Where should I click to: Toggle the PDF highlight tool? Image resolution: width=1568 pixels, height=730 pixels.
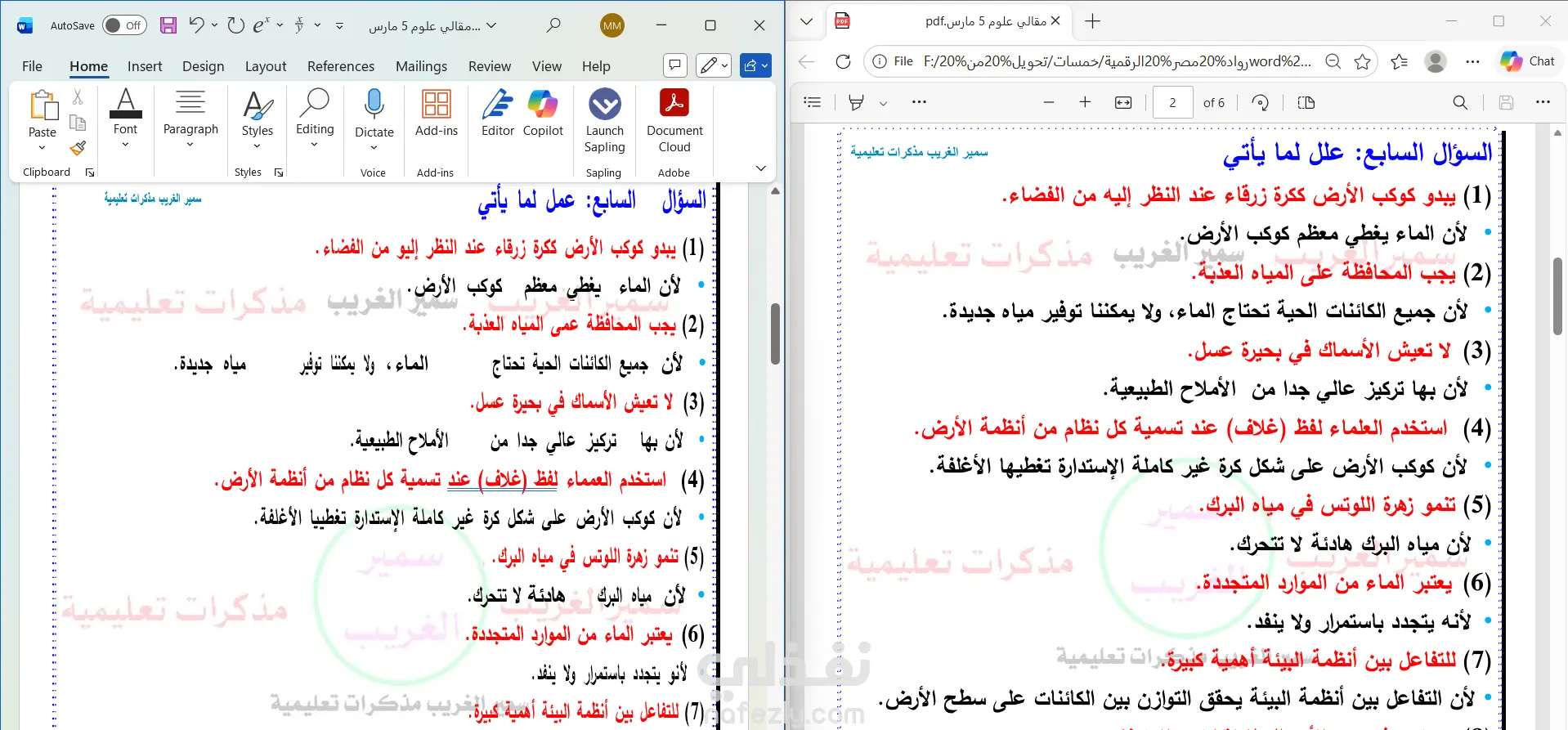pos(856,102)
